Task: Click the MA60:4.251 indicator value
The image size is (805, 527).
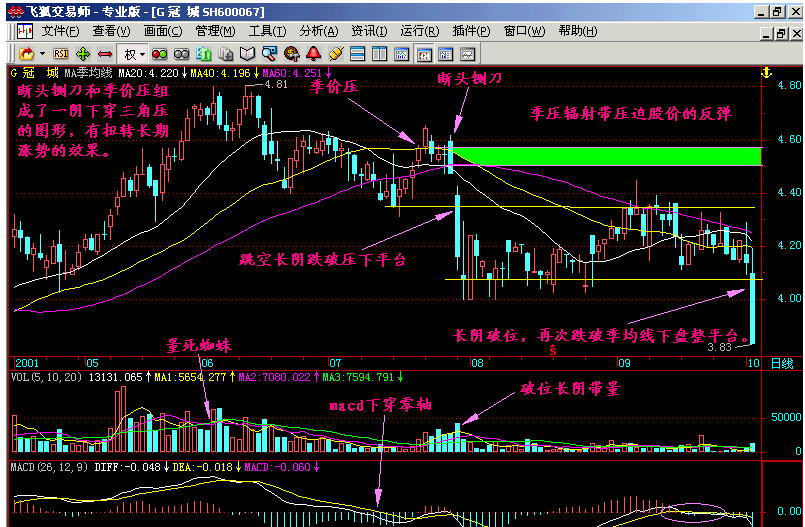Action: 292,73
